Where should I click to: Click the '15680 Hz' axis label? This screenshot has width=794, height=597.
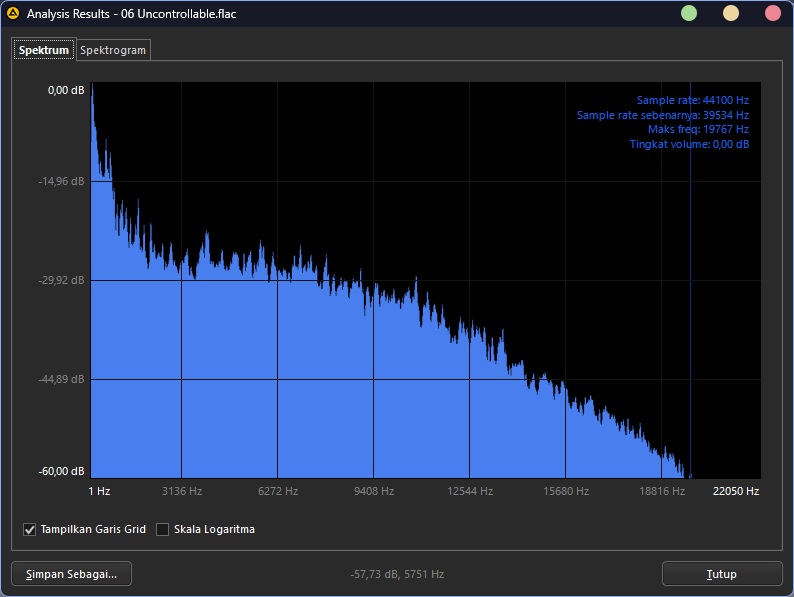(566, 491)
